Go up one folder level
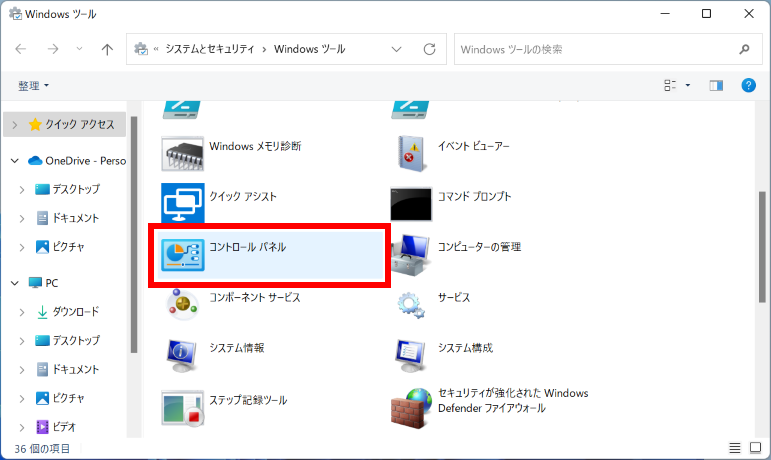This screenshot has height=460, width=771. [107, 49]
